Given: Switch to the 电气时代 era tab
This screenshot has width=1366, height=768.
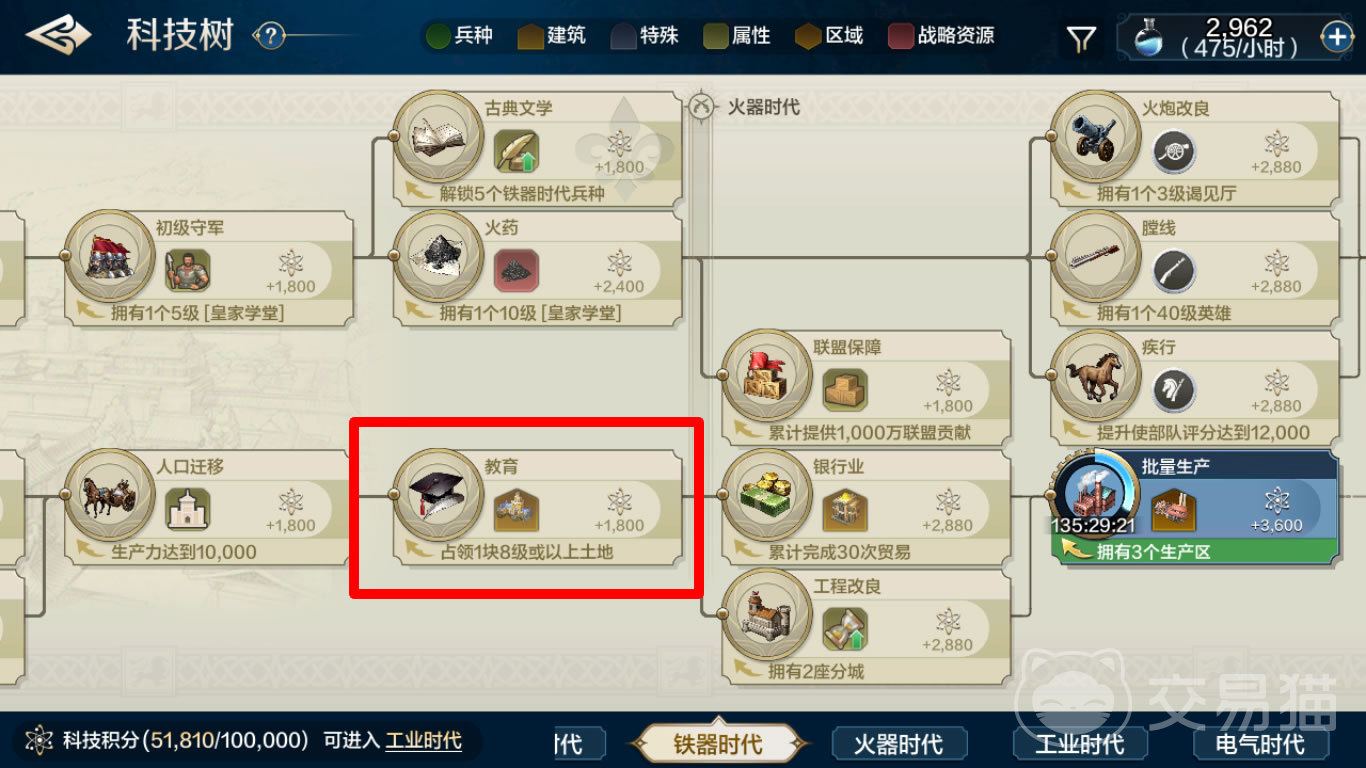Looking at the screenshot, I should (x=1261, y=744).
